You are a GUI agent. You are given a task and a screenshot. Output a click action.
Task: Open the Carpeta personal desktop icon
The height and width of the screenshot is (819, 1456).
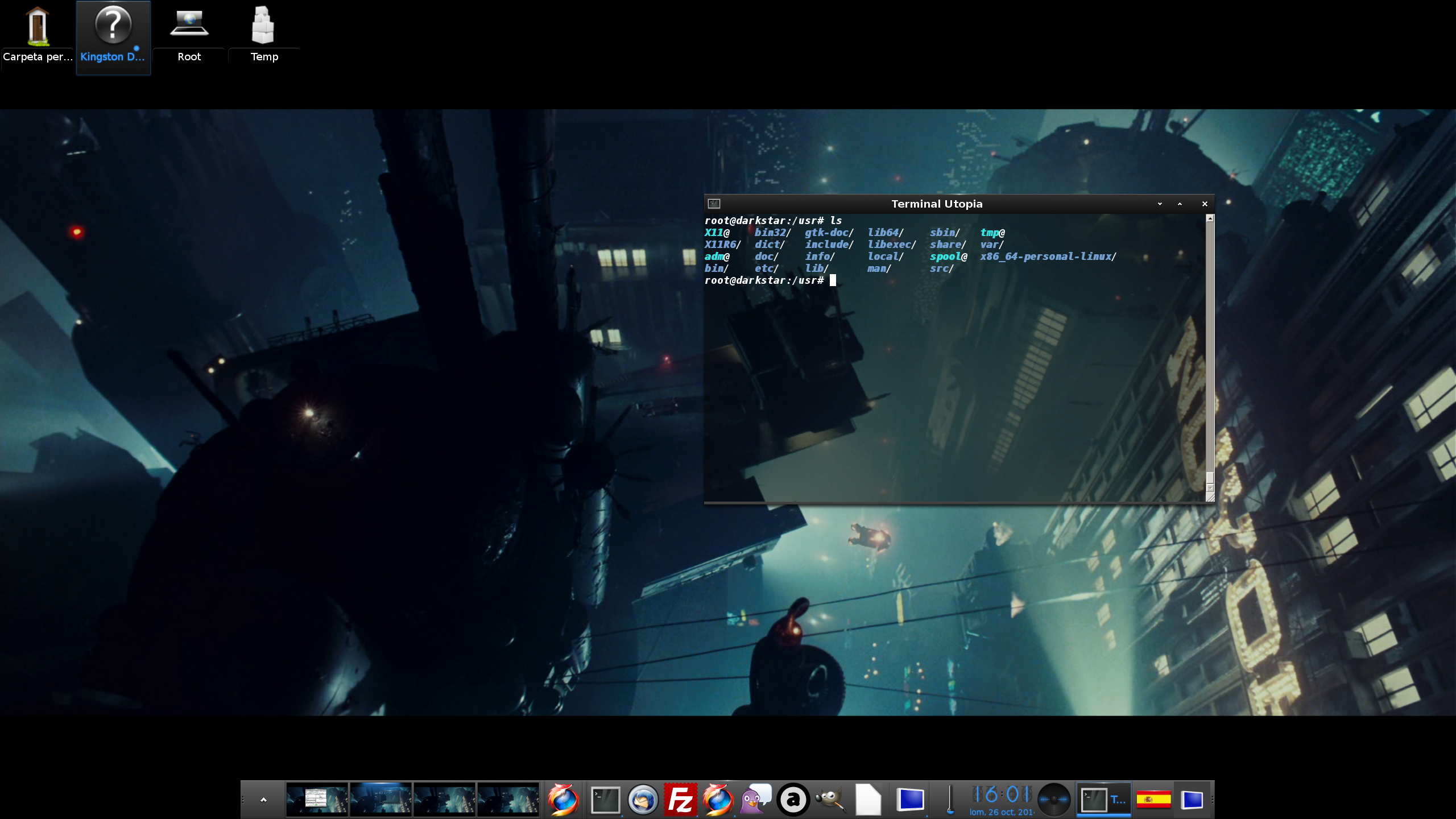(x=38, y=35)
